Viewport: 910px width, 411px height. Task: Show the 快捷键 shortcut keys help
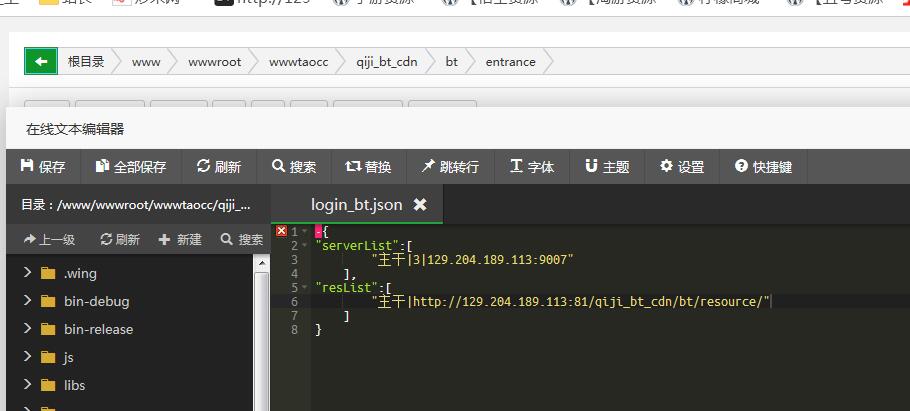click(x=763, y=167)
